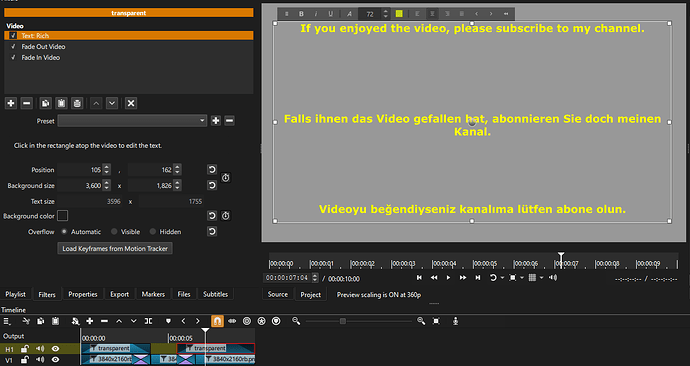This screenshot has height=366, width=690.
Task: Split the clip at the playhead
Action: click(x=148, y=321)
